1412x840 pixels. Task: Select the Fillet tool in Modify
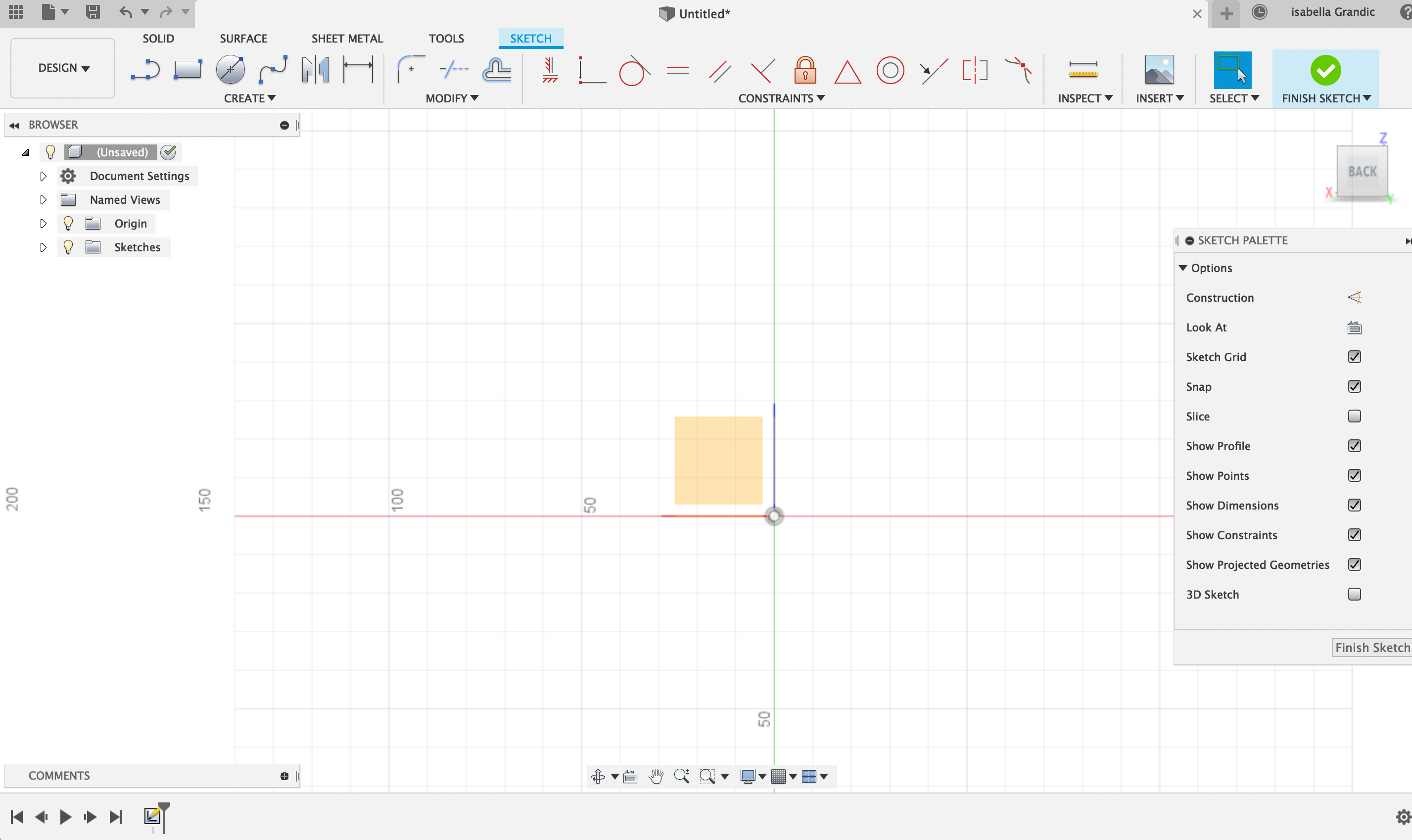[x=410, y=70]
